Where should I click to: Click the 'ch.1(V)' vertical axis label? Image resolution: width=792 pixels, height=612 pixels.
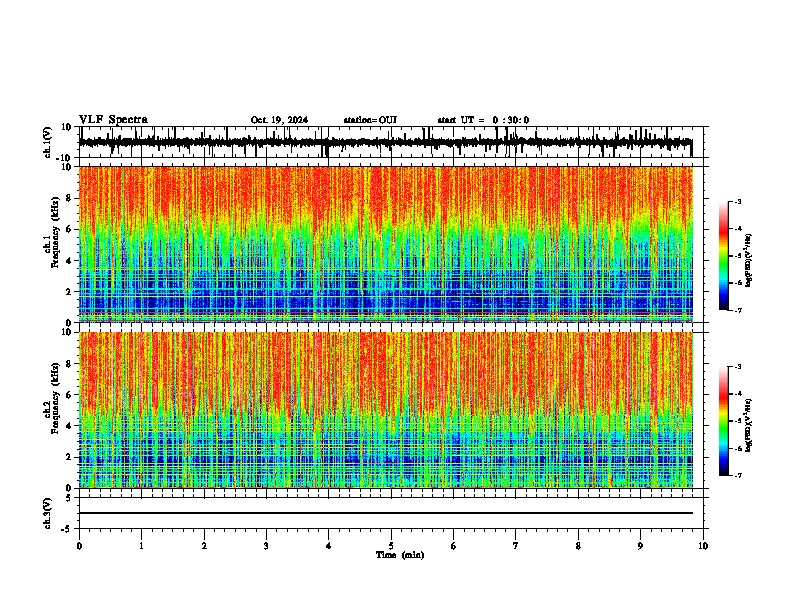point(48,142)
